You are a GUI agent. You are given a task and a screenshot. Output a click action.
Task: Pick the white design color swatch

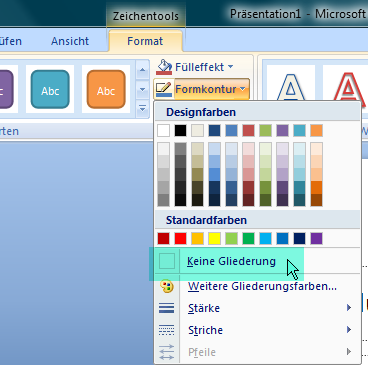[x=163, y=130]
